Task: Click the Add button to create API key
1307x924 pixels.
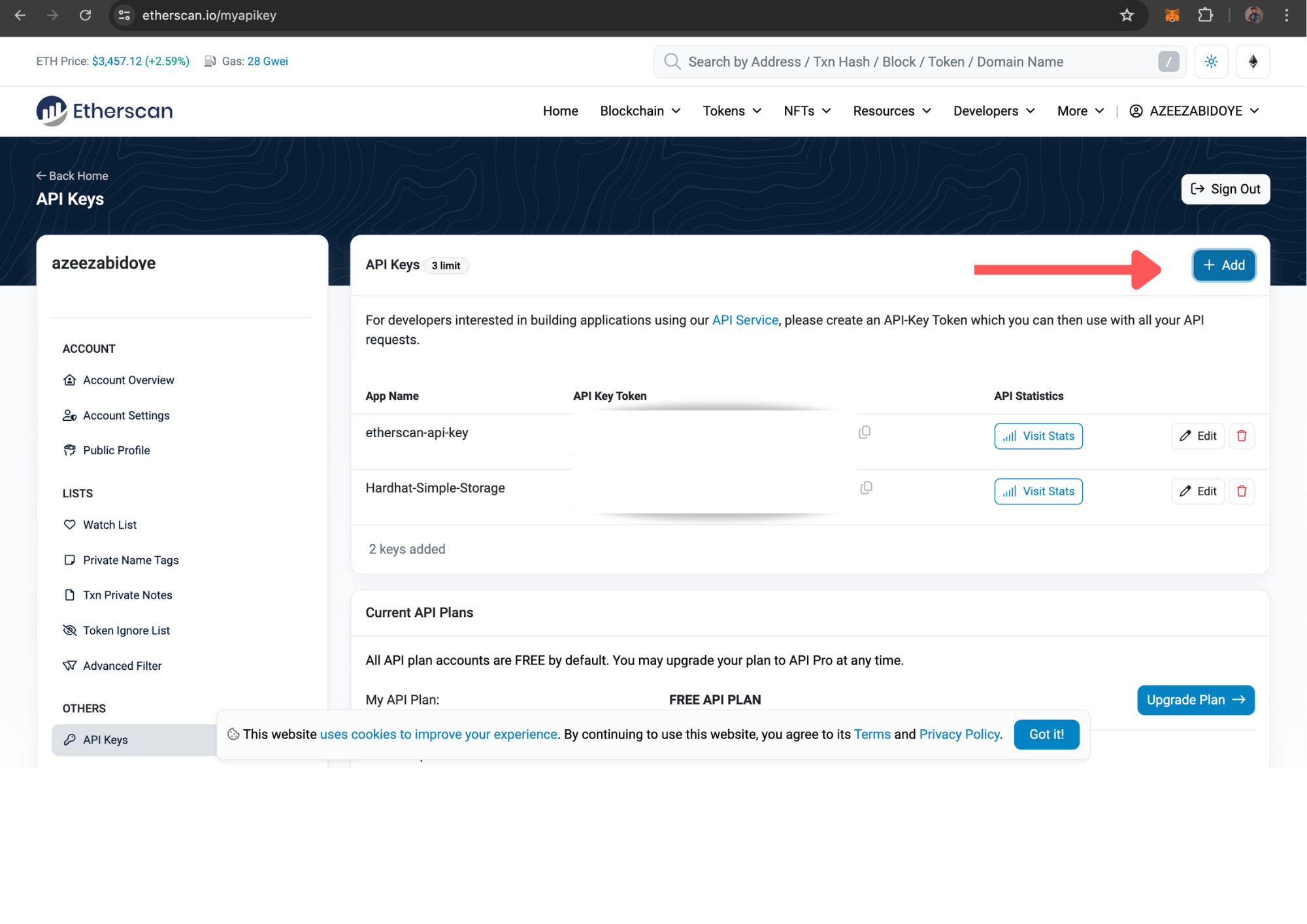Action: point(1223,265)
